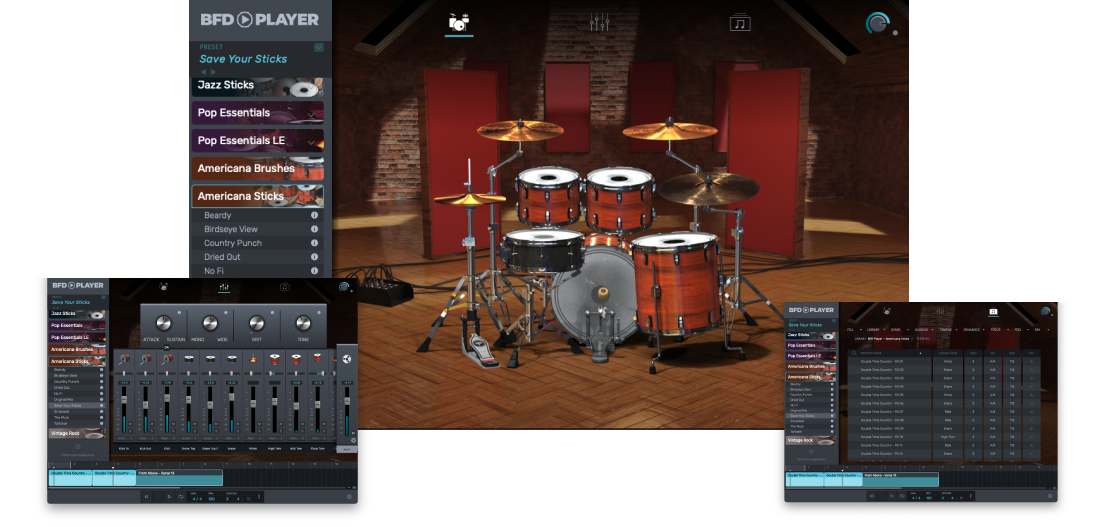The image size is (1100, 527).
Task: Show info for Birdseye View preset in main window
Action: (314, 229)
